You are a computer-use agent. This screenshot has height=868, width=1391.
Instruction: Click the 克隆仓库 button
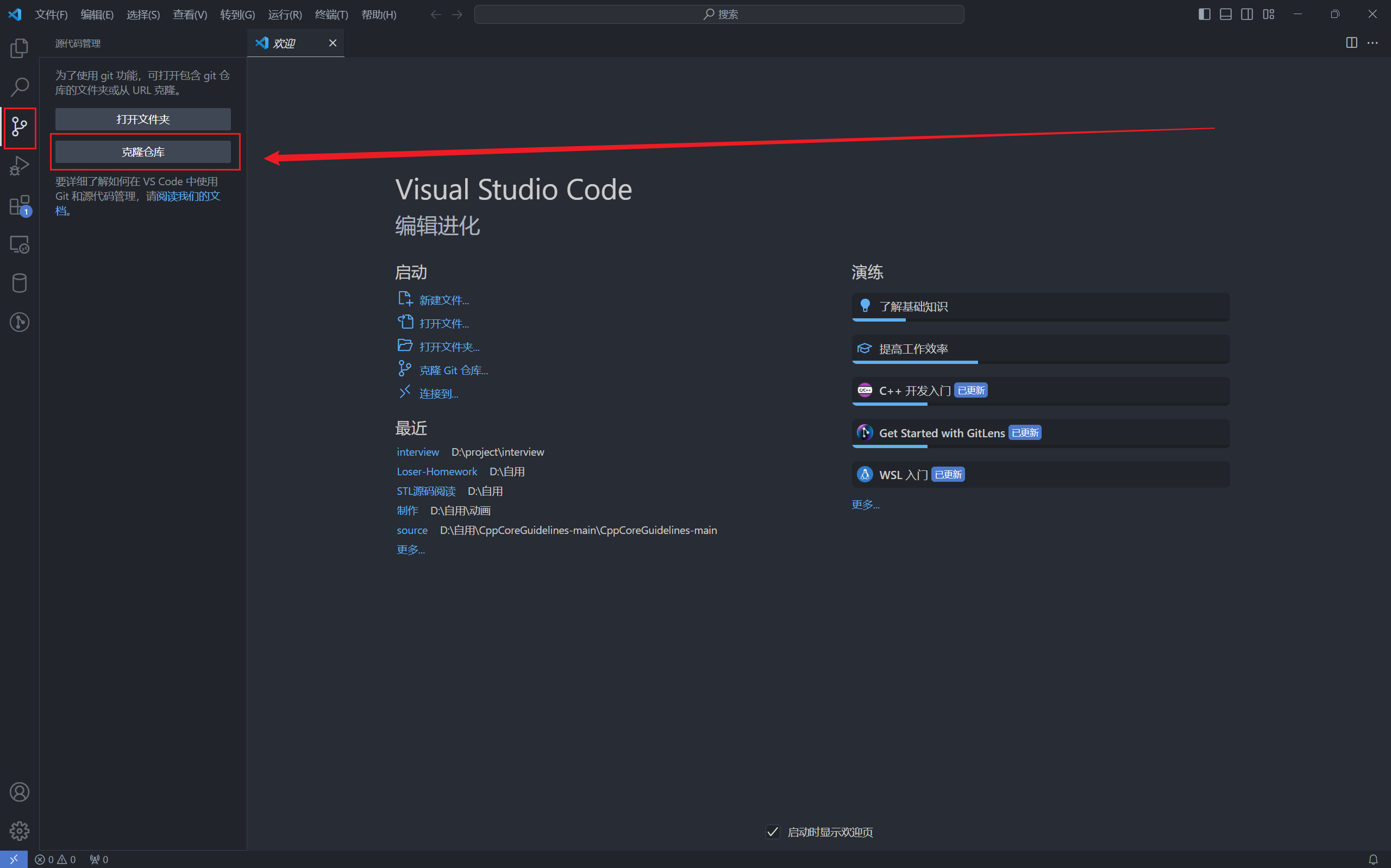point(143,152)
